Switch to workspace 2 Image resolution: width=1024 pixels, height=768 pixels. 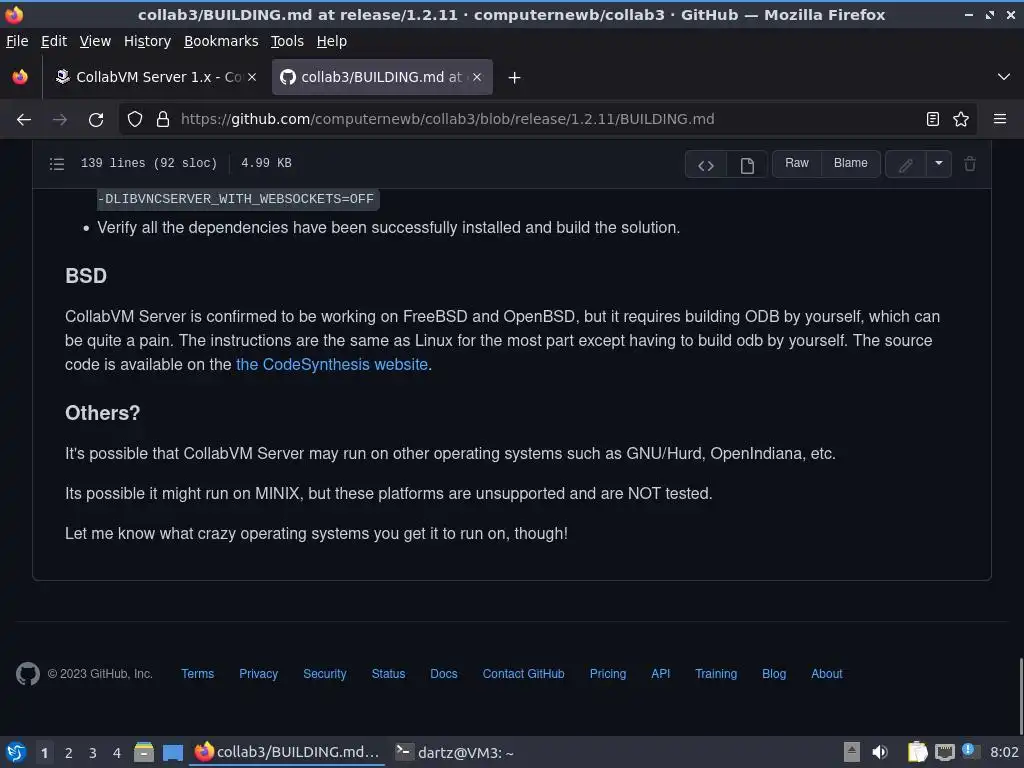[x=69, y=753]
